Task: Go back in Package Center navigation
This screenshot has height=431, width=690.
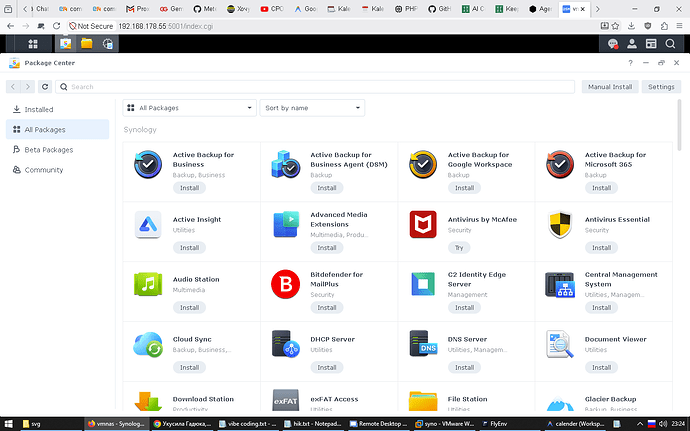Action: (x=13, y=87)
